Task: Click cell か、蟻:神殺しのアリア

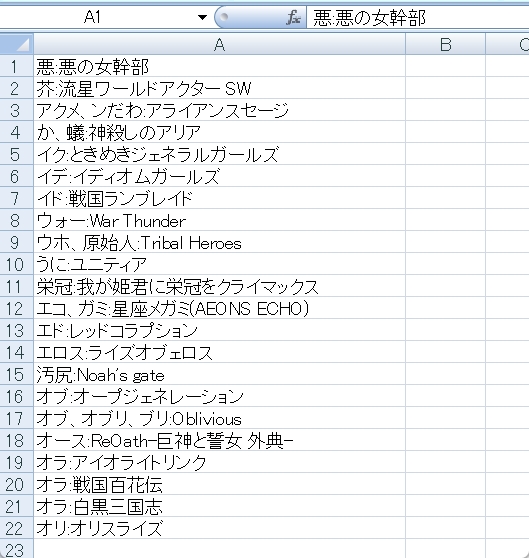Action: click(x=219, y=132)
